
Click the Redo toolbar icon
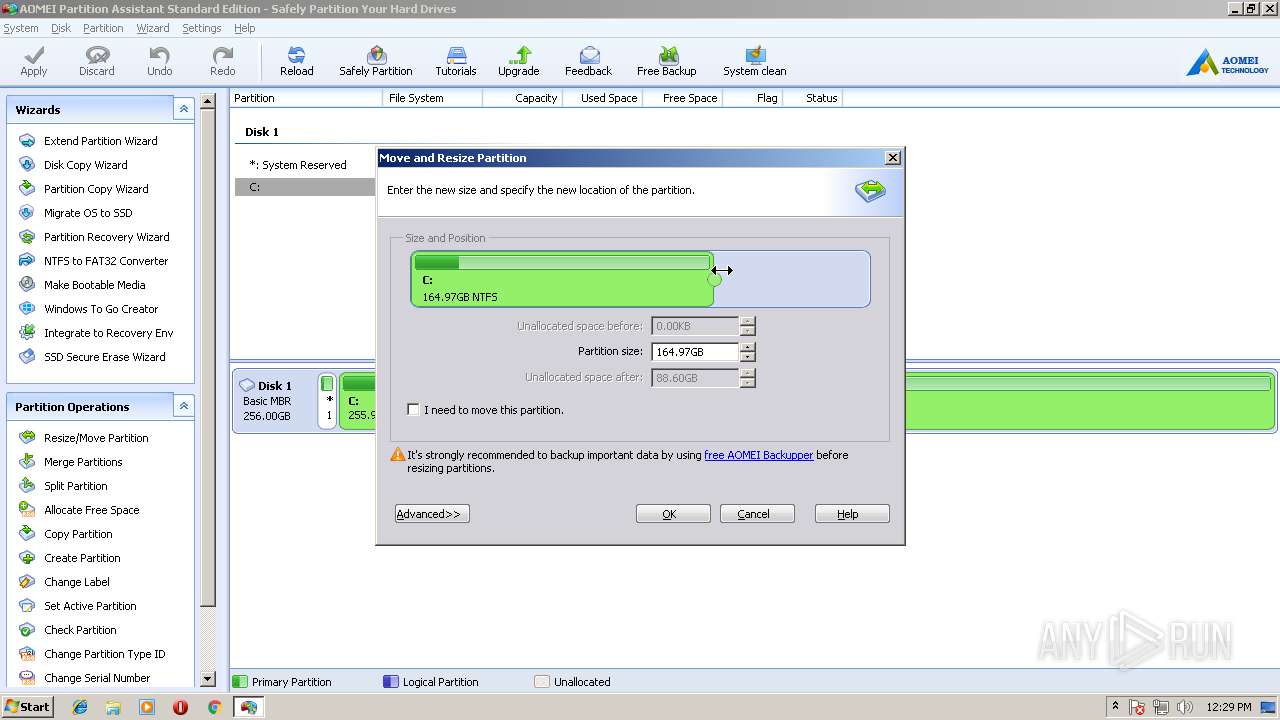click(x=223, y=61)
